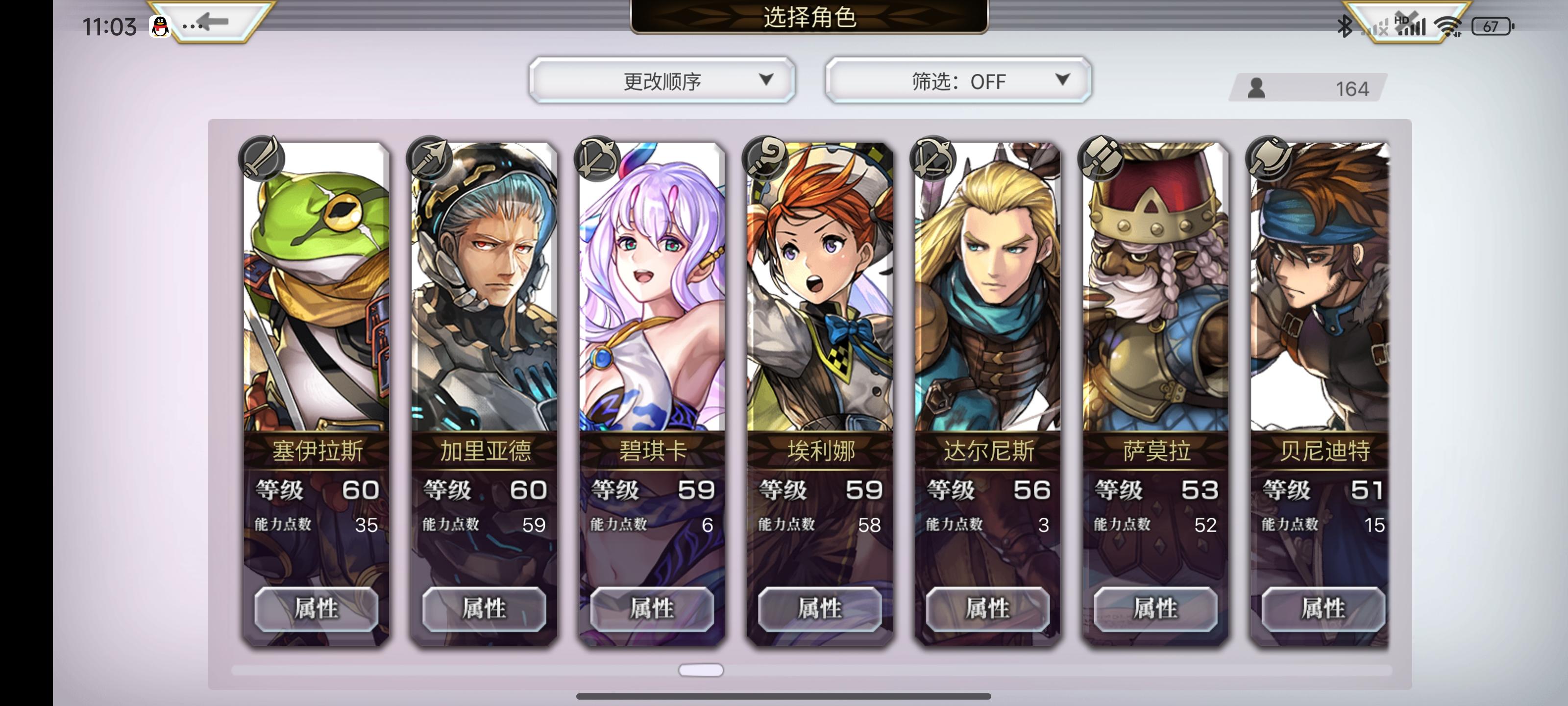This screenshot has height=706, width=1568.
Task: Click the horizontal scrollbar thumb
Action: click(x=701, y=670)
